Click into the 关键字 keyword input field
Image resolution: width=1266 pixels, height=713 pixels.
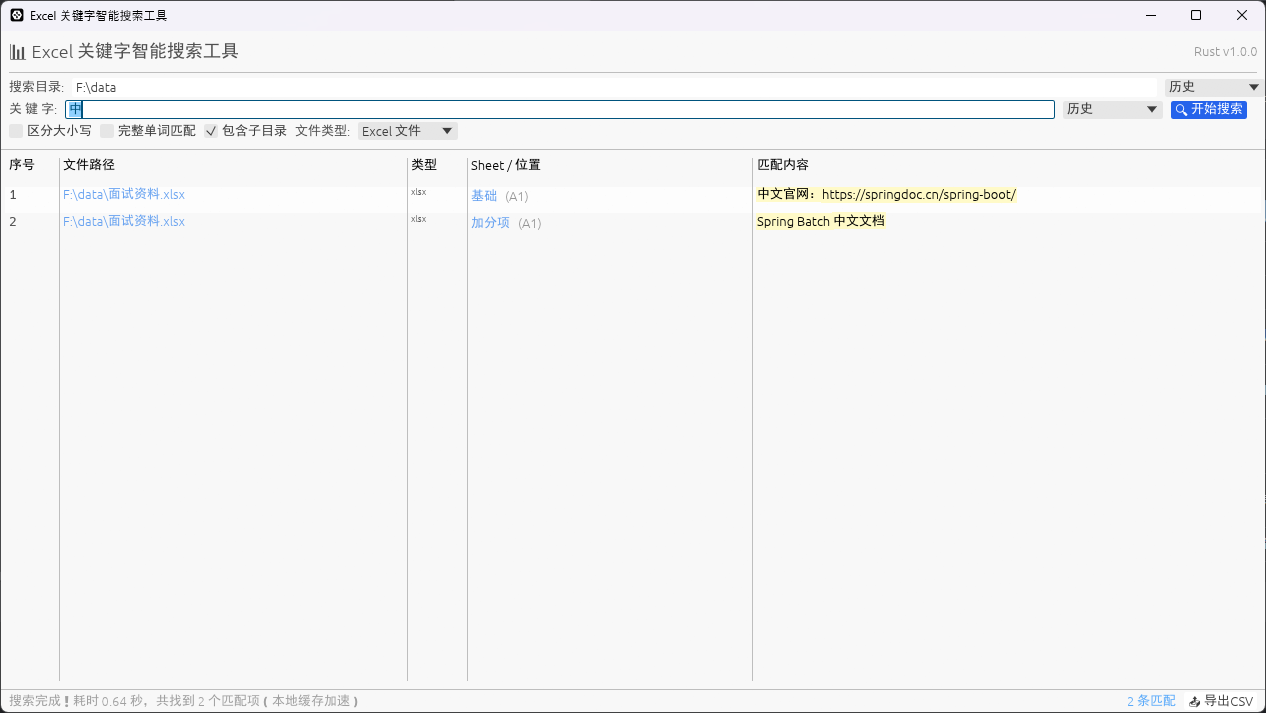[560, 109]
